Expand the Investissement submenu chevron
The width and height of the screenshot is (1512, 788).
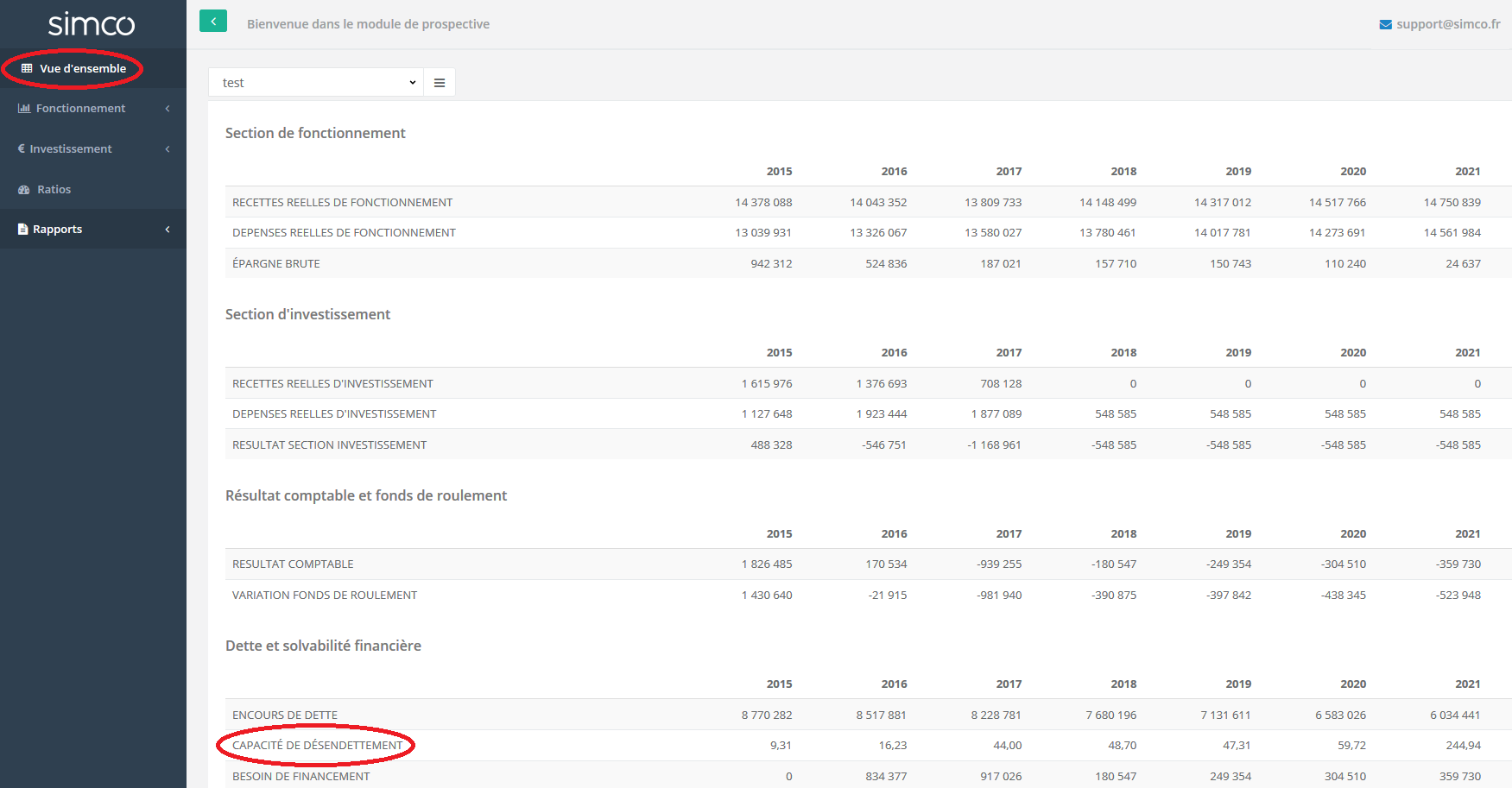(168, 149)
